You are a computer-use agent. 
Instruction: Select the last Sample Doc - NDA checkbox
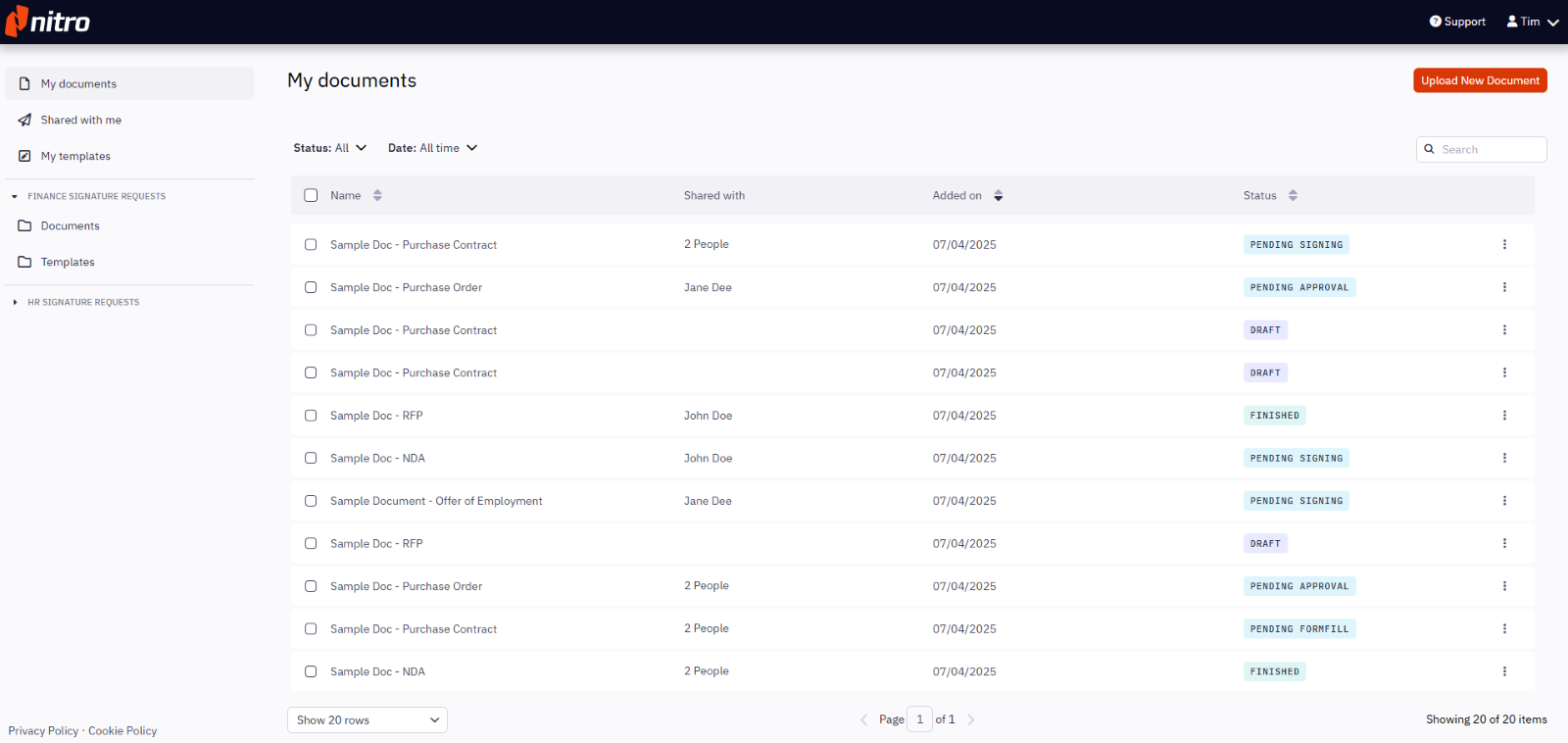(x=311, y=671)
